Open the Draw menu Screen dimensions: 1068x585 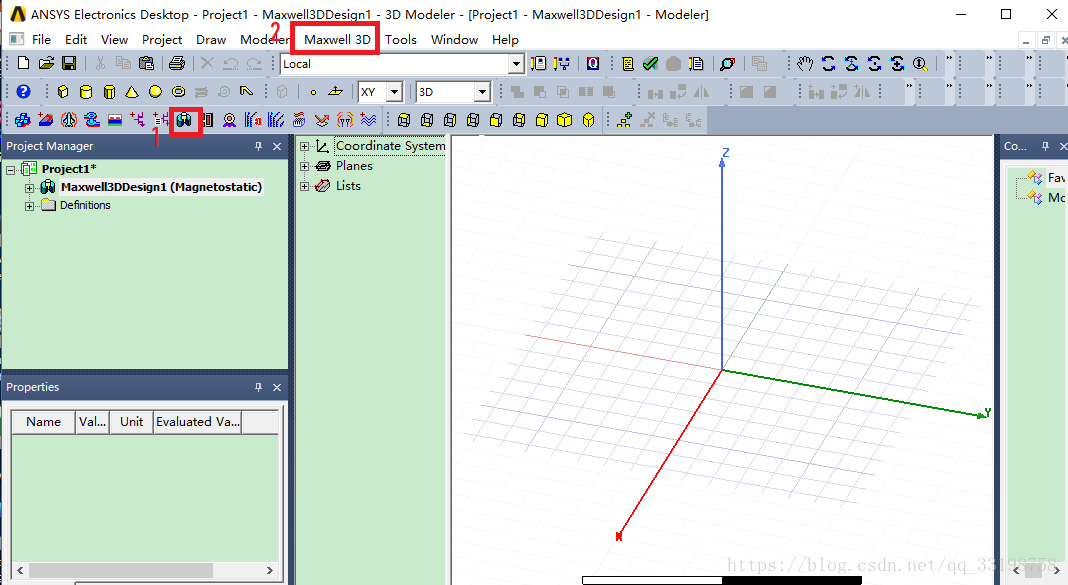(211, 39)
